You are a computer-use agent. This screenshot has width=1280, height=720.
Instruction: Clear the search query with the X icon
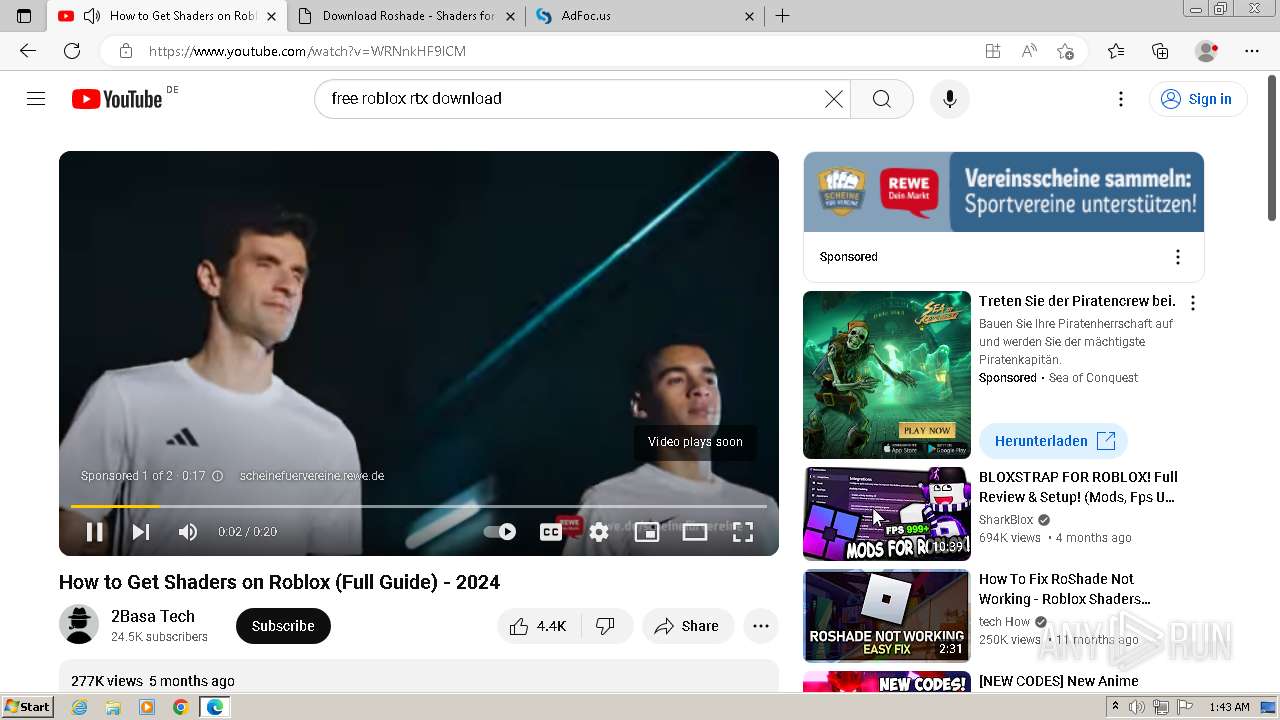[833, 98]
